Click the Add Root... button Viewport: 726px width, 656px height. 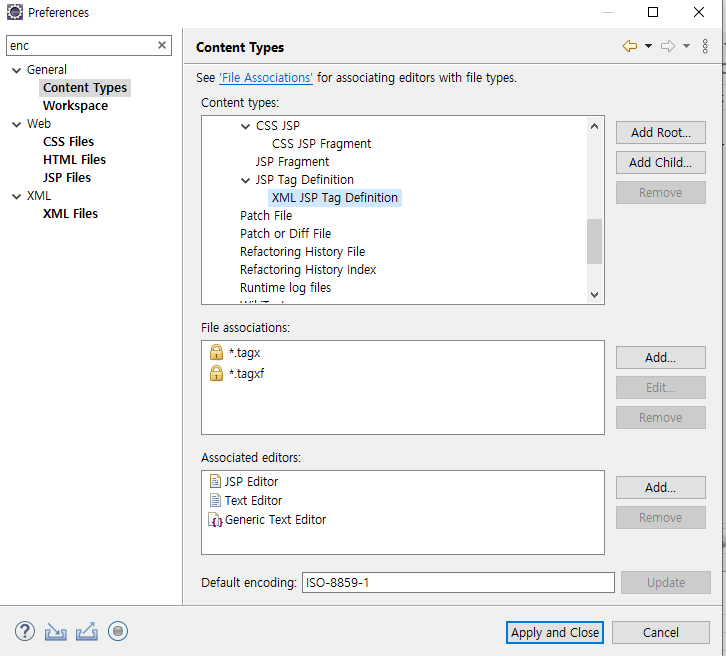[661, 132]
